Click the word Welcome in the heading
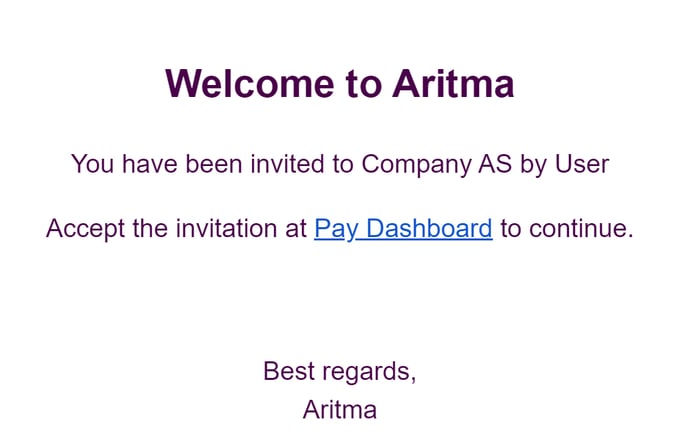This screenshot has height=443, width=688. (249, 83)
